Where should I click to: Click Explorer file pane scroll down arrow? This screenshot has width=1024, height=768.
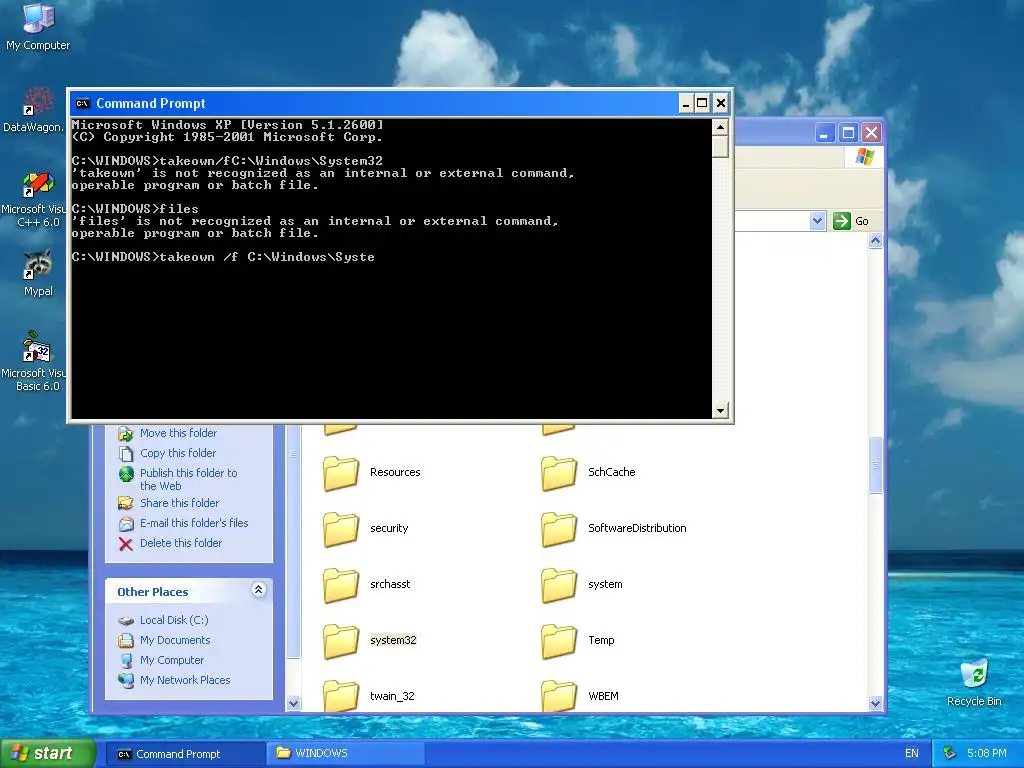875,703
